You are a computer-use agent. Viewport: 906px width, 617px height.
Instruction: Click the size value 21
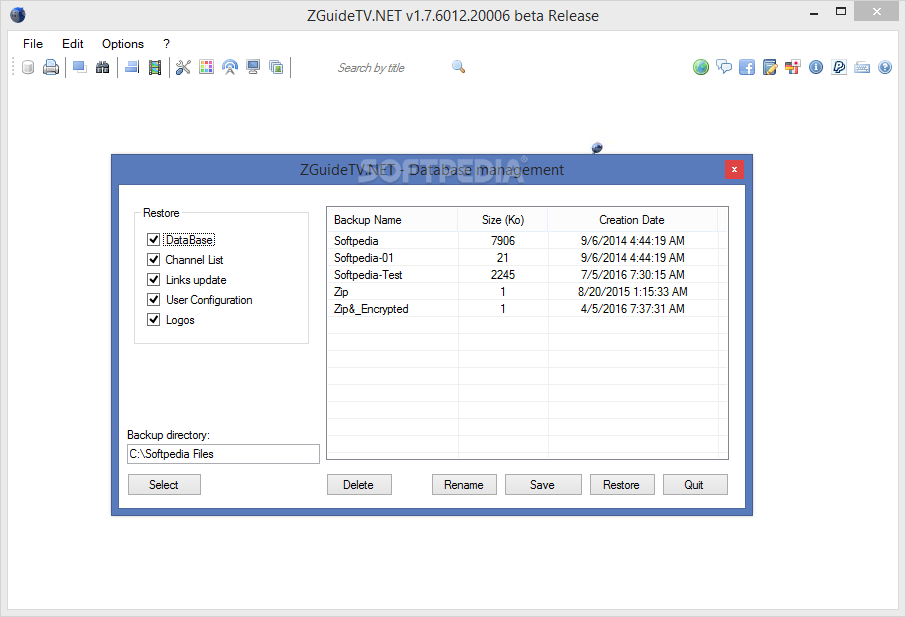[x=503, y=258]
